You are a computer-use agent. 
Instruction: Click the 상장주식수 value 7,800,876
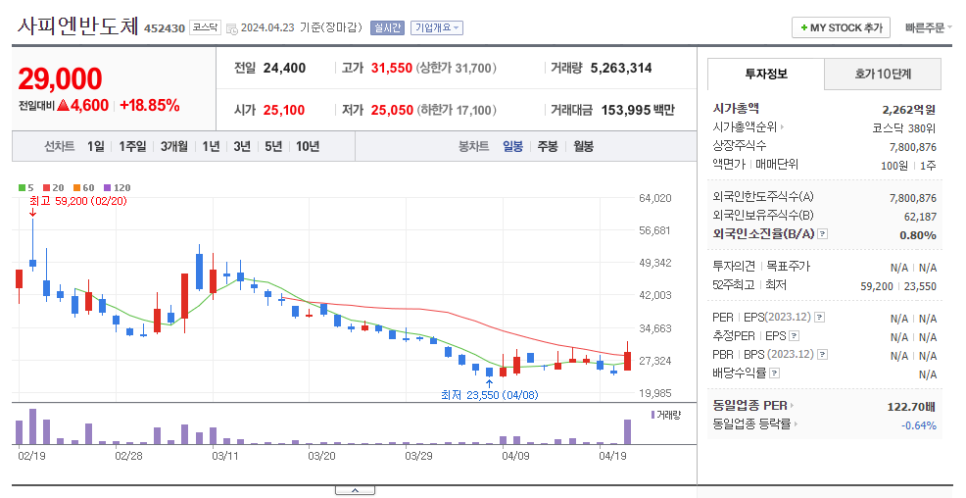912,147
